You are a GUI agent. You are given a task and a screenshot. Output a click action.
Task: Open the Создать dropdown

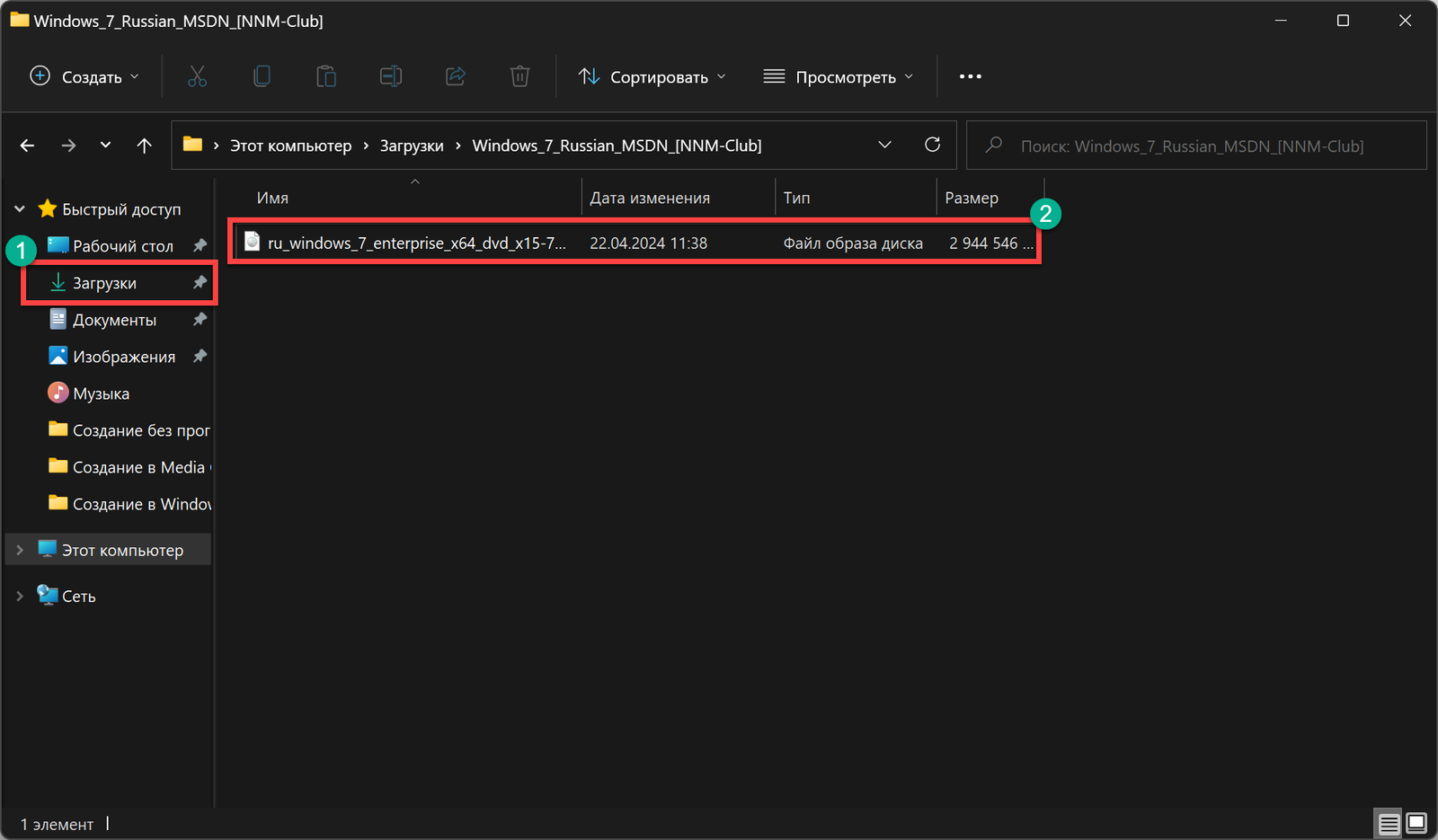click(x=84, y=76)
